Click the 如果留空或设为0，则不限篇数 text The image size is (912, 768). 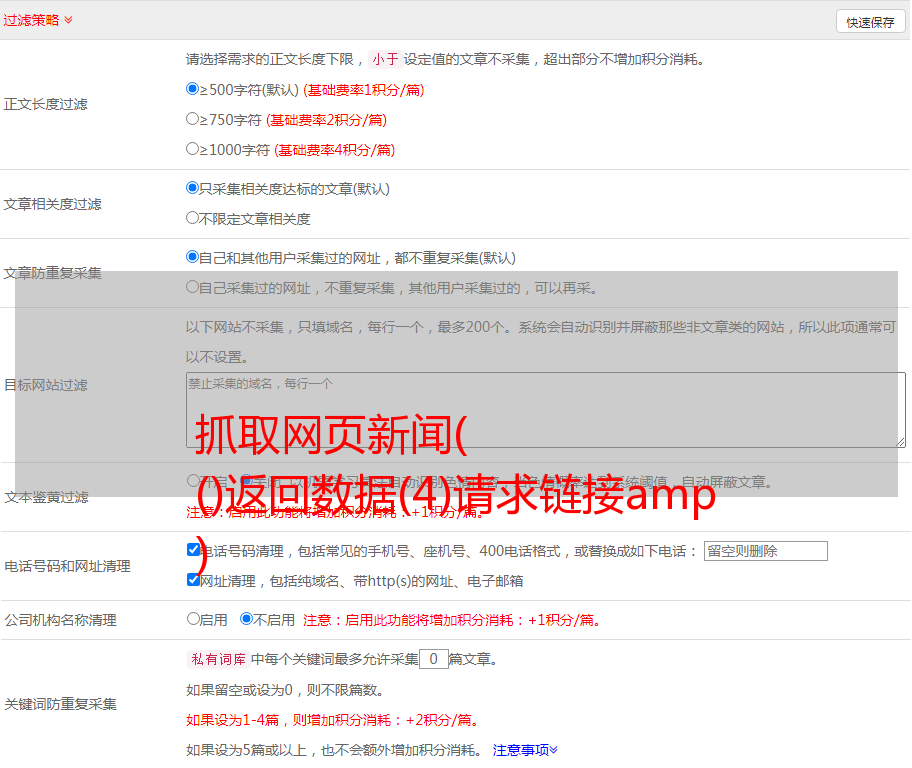click(x=285, y=690)
